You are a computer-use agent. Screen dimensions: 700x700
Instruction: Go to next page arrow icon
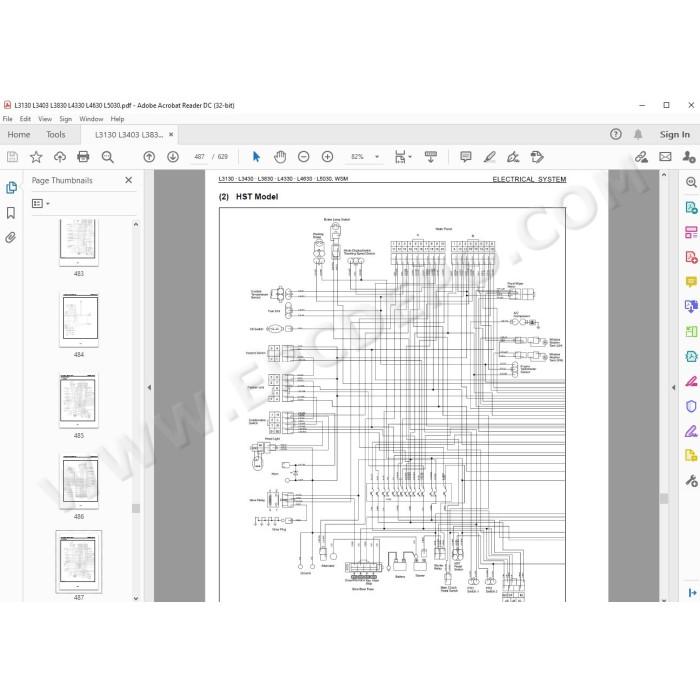point(173,157)
